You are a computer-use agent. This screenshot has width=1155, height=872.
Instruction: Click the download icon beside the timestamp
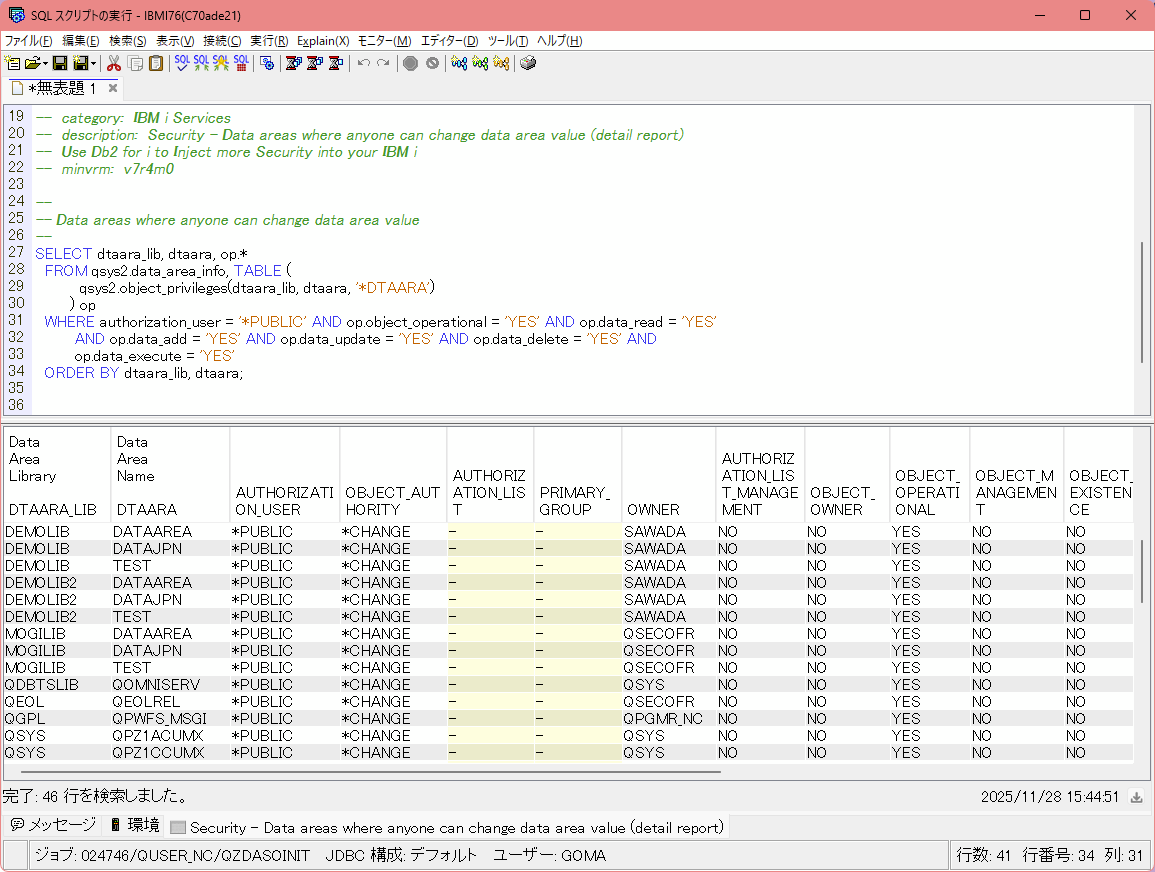click(1136, 797)
